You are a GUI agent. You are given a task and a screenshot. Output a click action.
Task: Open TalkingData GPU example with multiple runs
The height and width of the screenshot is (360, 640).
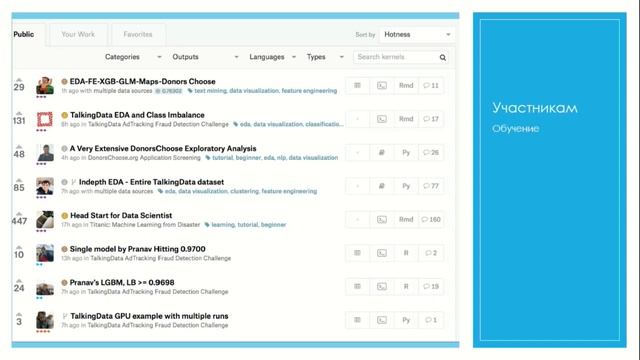coord(149,316)
